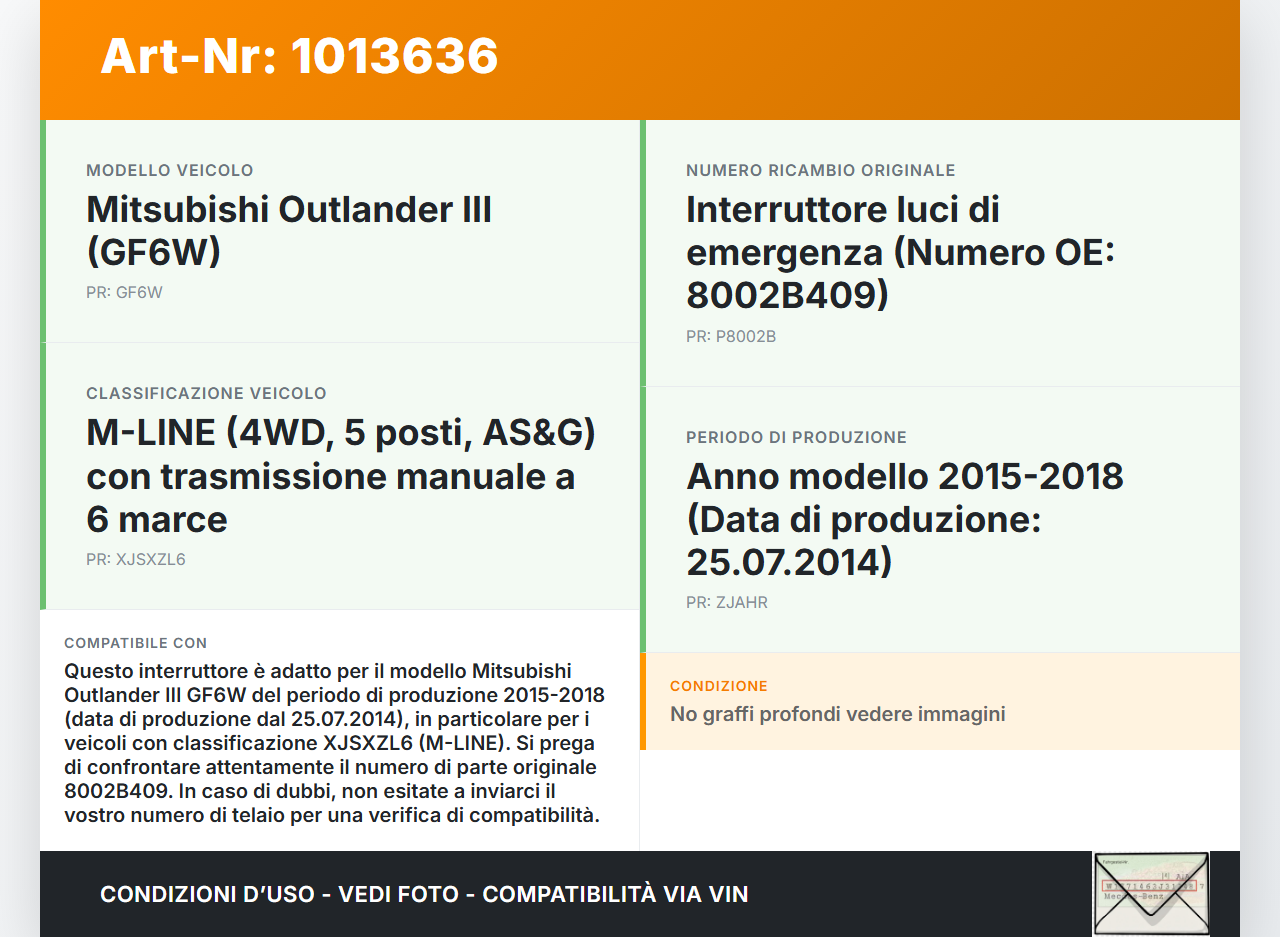Viewport: 1280px width, 937px height.
Task: Click the code "PR: ZJAHR"
Action: pyautogui.click(x=727, y=603)
